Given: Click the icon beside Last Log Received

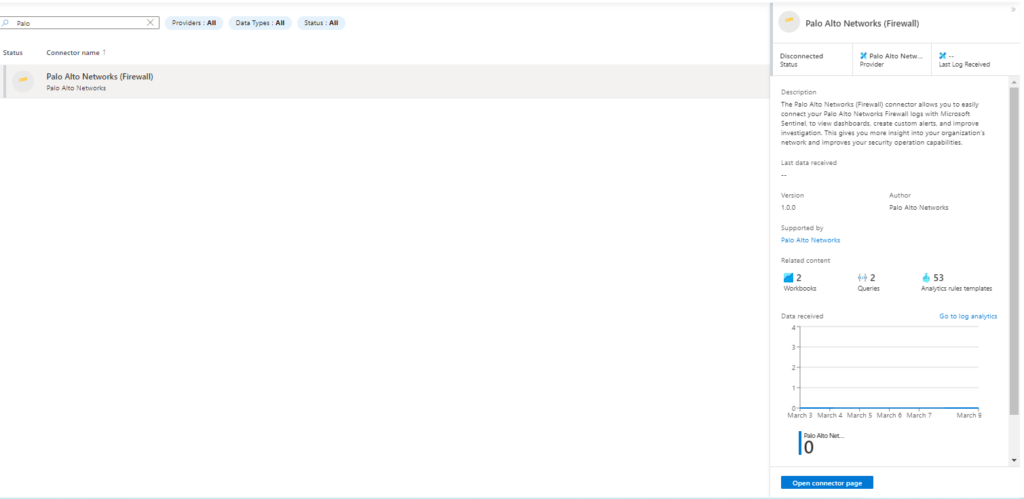Looking at the screenshot, I should (942, 56).
